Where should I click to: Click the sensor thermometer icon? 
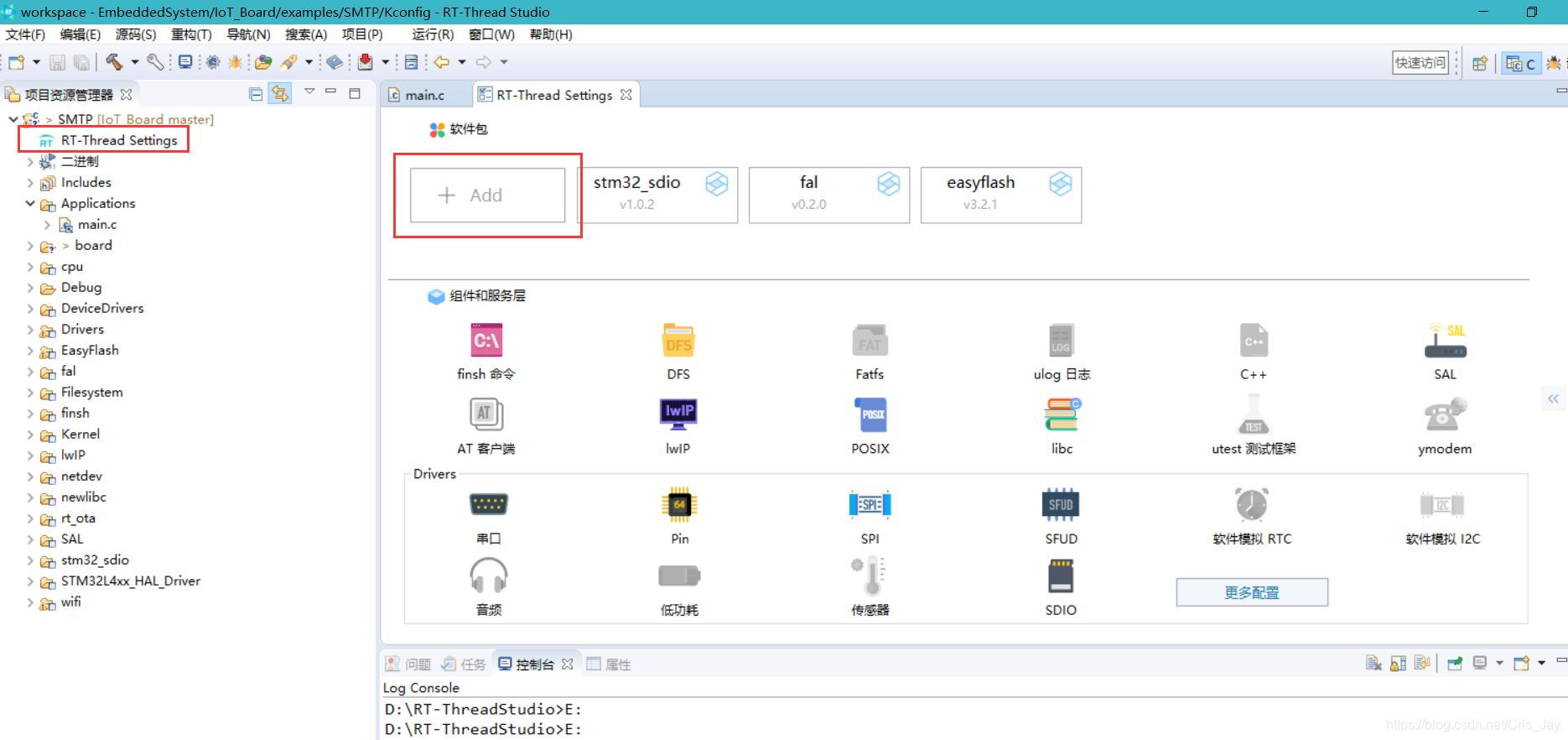tap(870, 576)
